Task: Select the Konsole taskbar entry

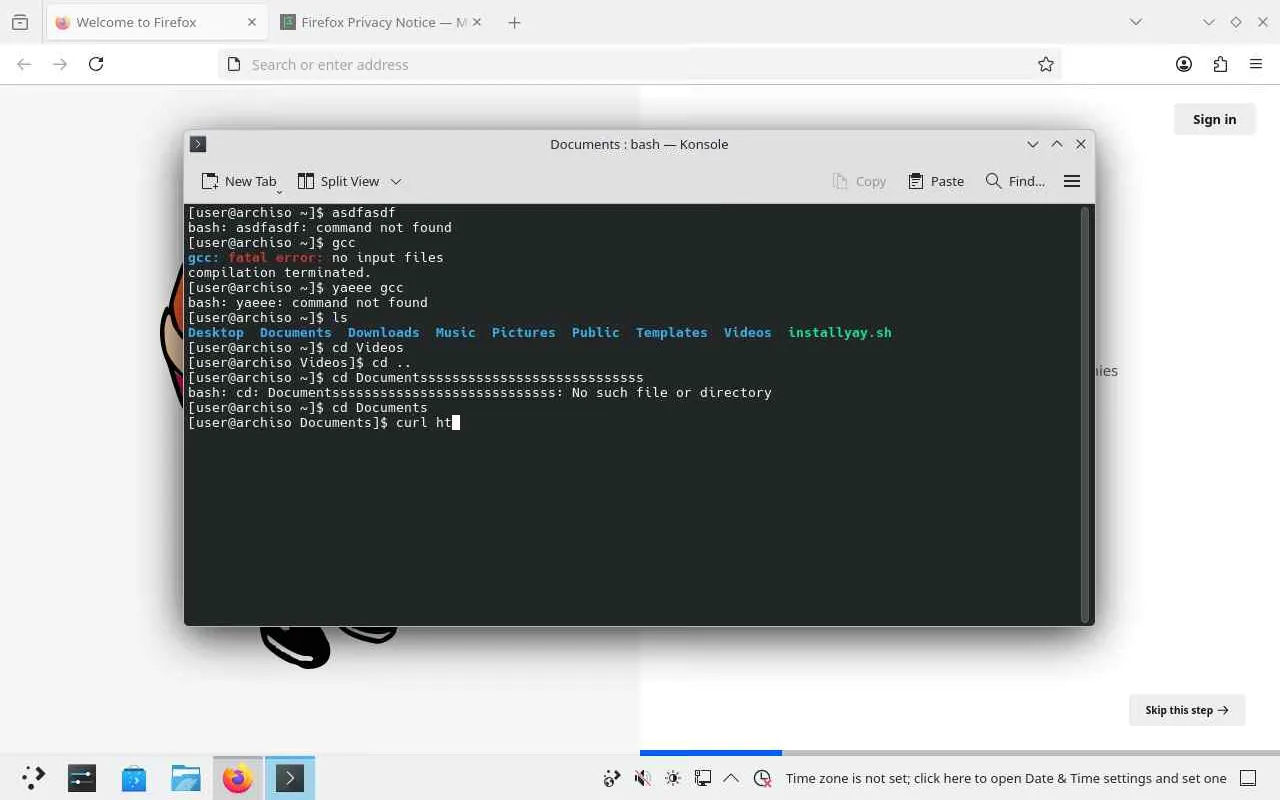Action: tap(290, 778)
